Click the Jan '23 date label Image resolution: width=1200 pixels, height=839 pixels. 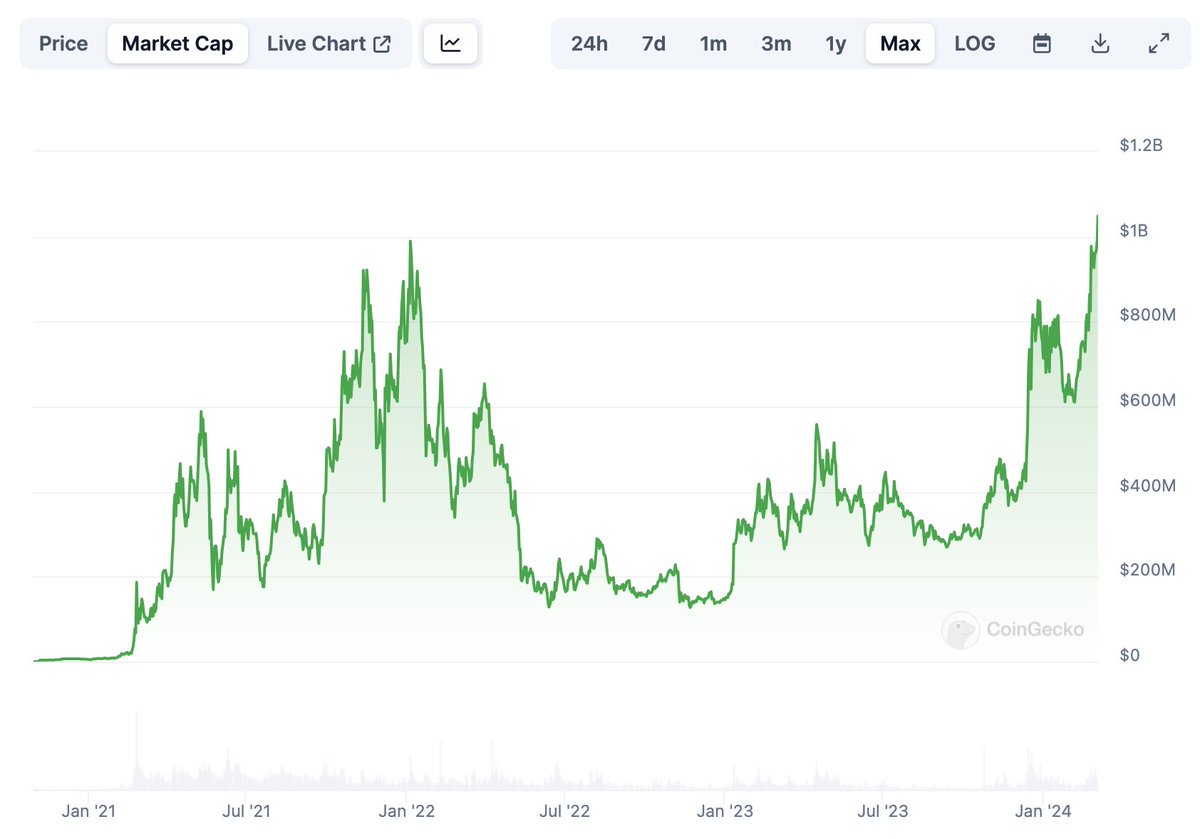[x=726, y=811]
